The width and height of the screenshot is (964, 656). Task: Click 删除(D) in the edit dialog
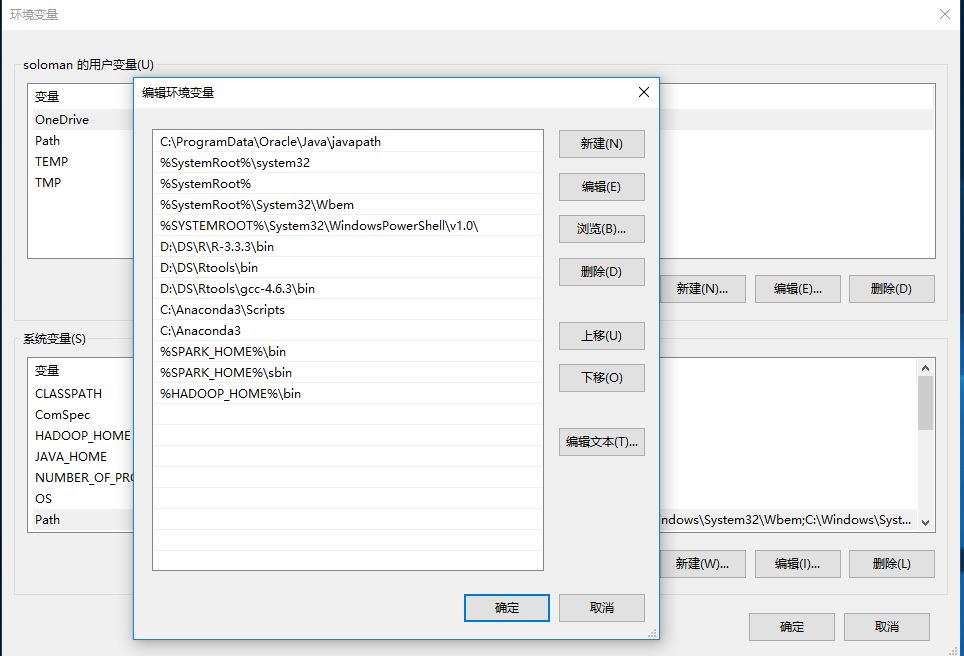pyautogui.click(x=601, y=272)
